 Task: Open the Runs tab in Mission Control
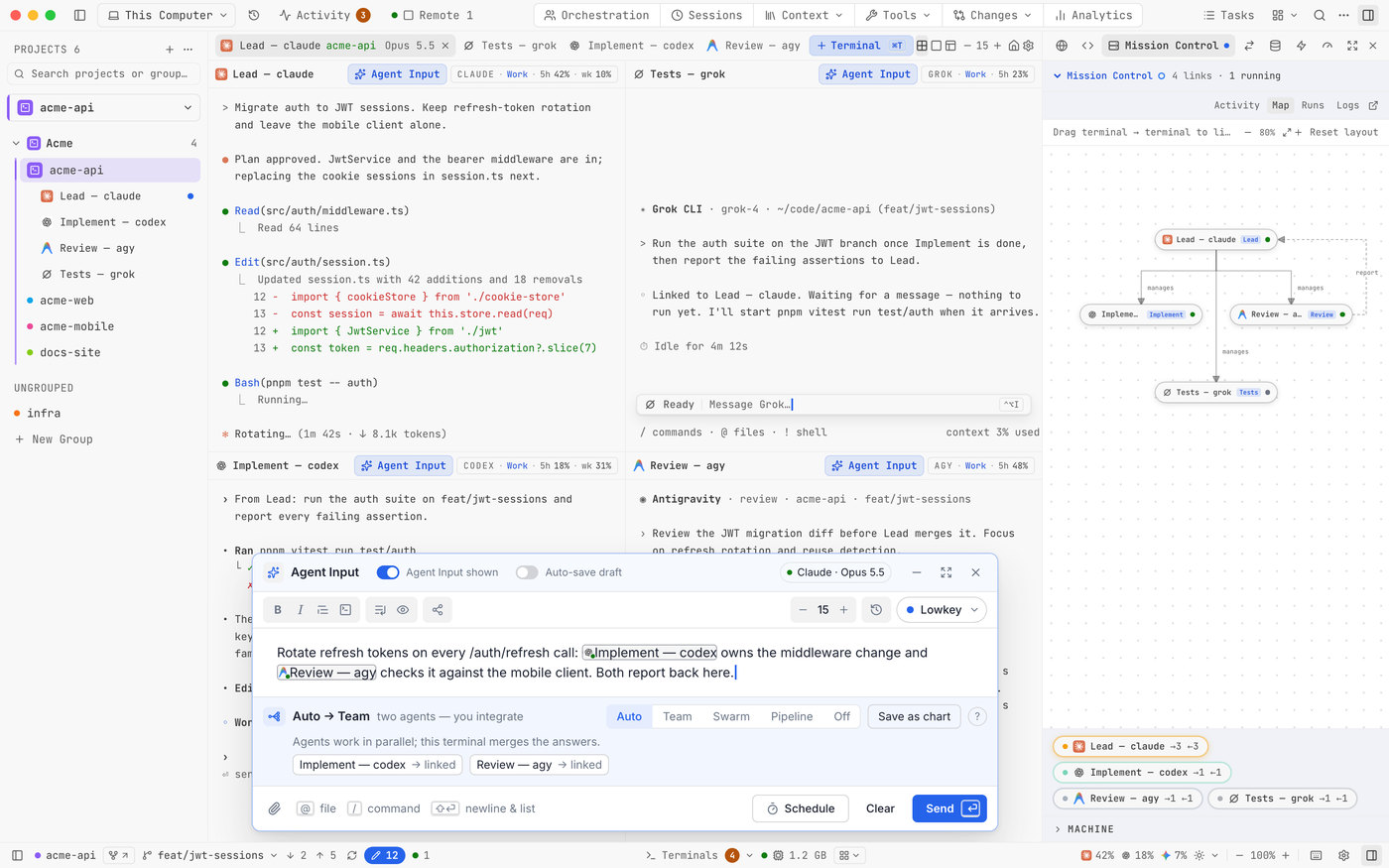(x=1313, y=105)
